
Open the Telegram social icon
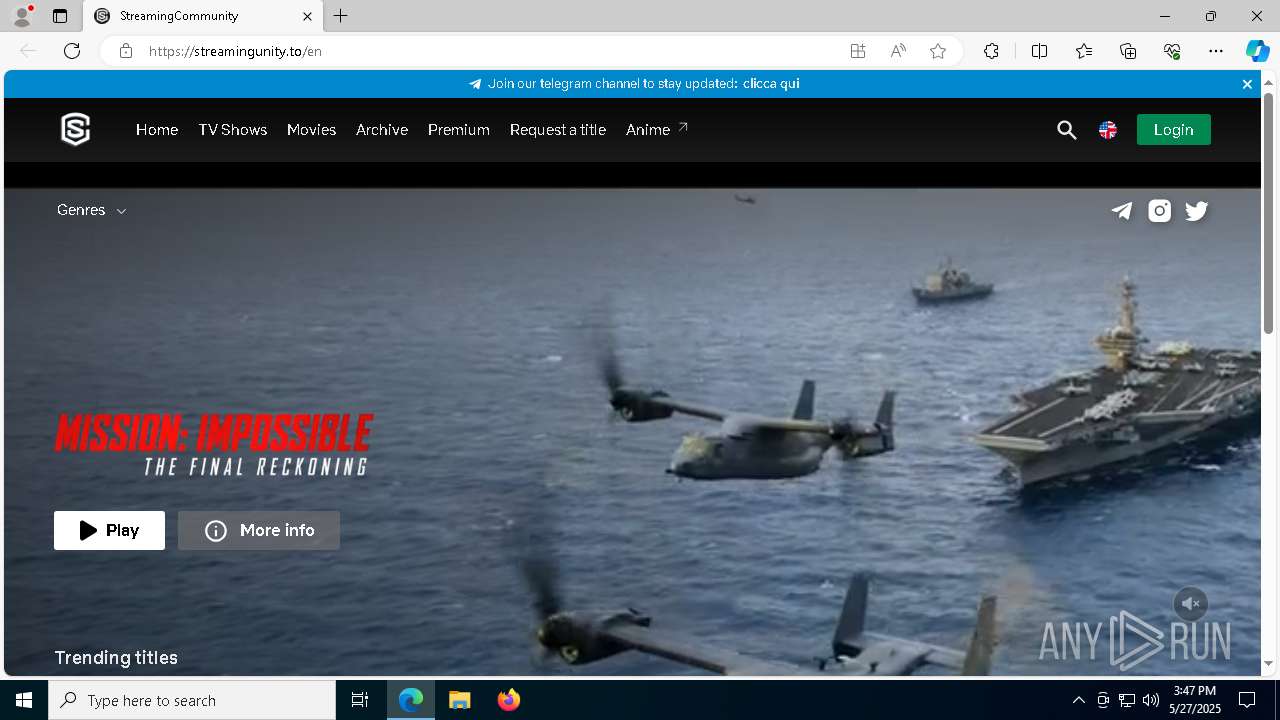click(1122, 211)
